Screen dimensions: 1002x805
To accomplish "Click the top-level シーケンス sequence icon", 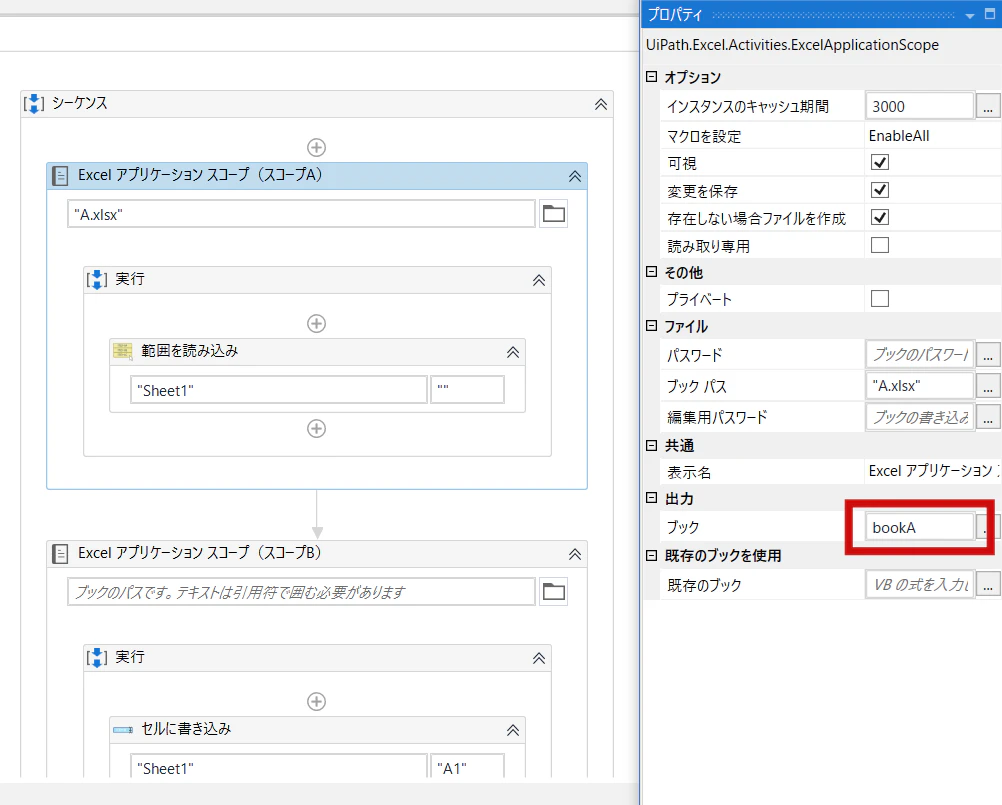I will [34, 104].
